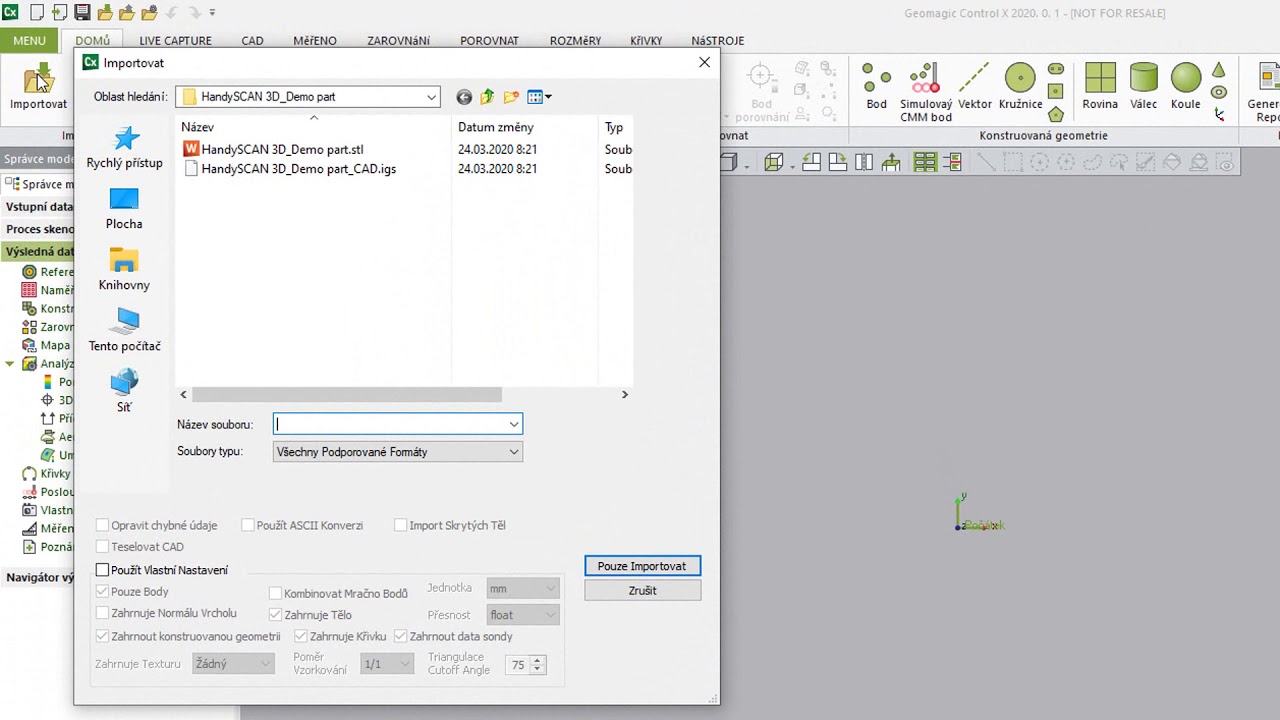Viewport: 1280px width, 720px height.
Task: Enable the Použít Vlastní Nastavení checkbox
Action: [x=102, y=570]
